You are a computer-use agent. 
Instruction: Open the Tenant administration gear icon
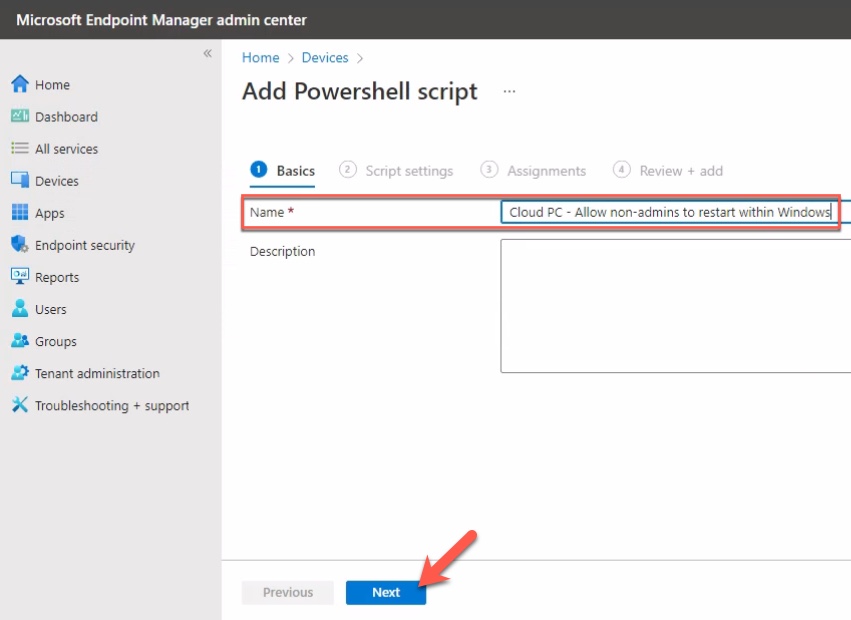point(20,372)
